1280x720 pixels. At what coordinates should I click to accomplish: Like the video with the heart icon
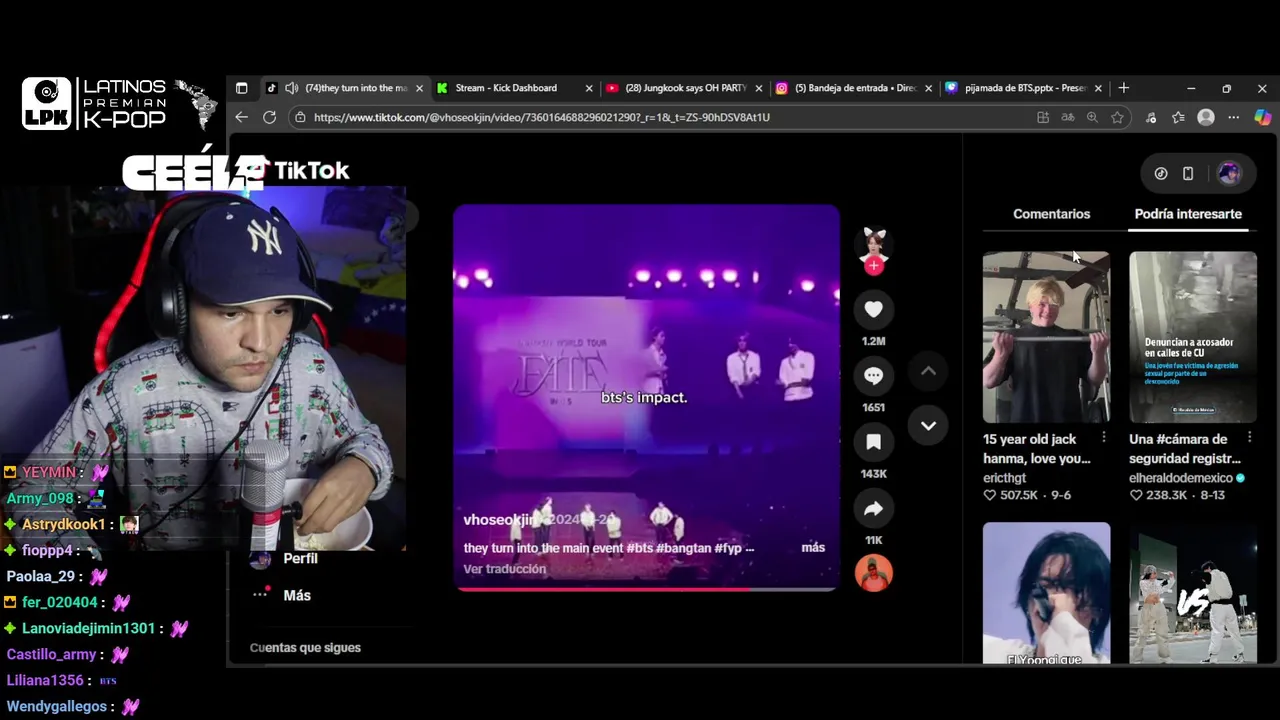point(873,310)
